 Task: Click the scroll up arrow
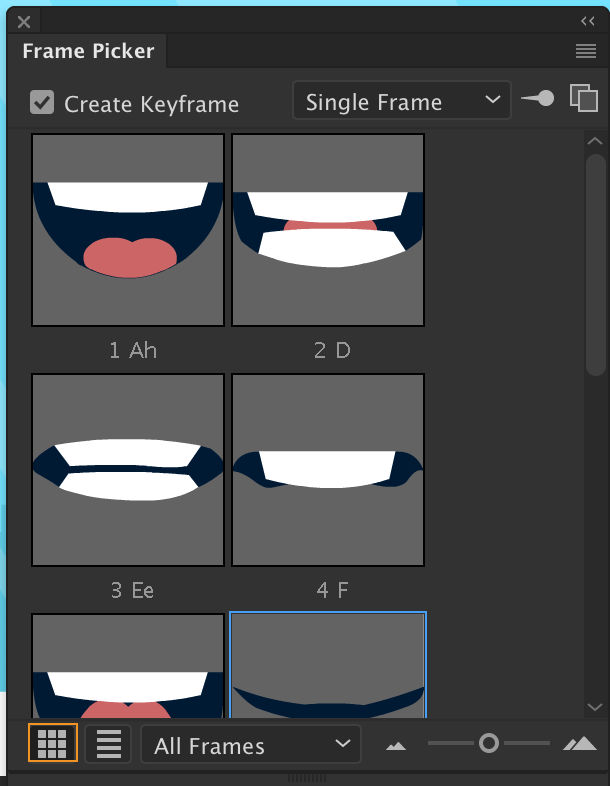coord(595,141)
